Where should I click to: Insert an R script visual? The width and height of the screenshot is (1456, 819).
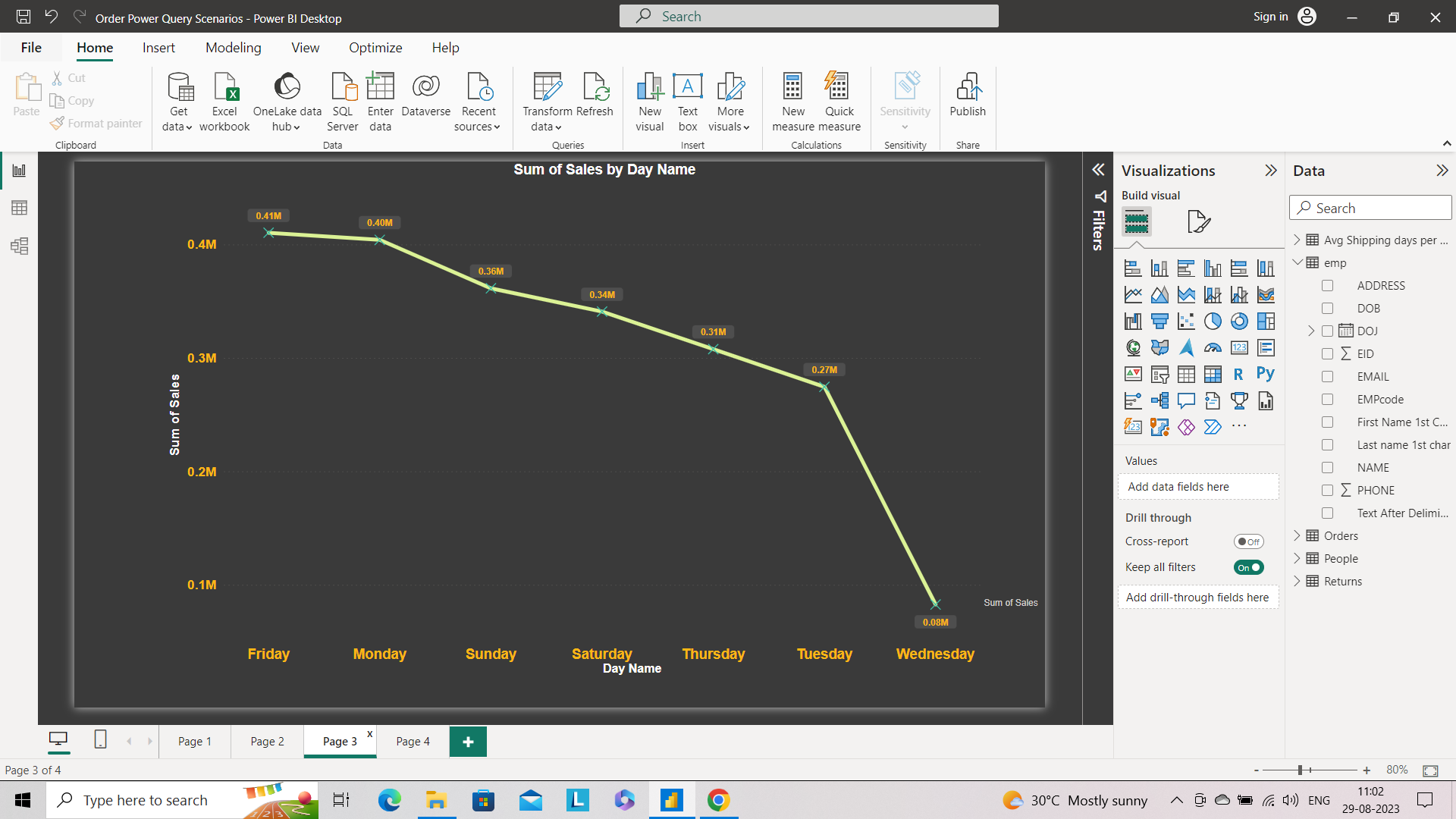click(1239, 374)
